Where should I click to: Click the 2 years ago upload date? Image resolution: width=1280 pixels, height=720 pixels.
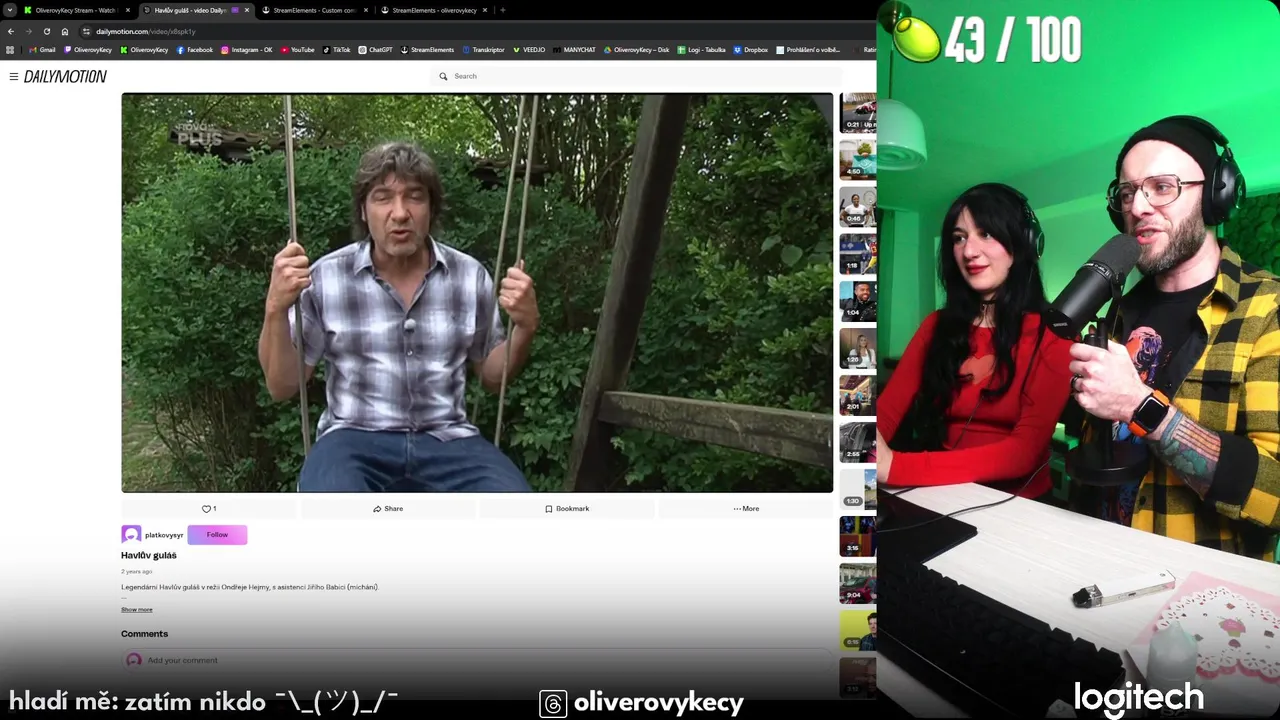click(x=137, y=572)
